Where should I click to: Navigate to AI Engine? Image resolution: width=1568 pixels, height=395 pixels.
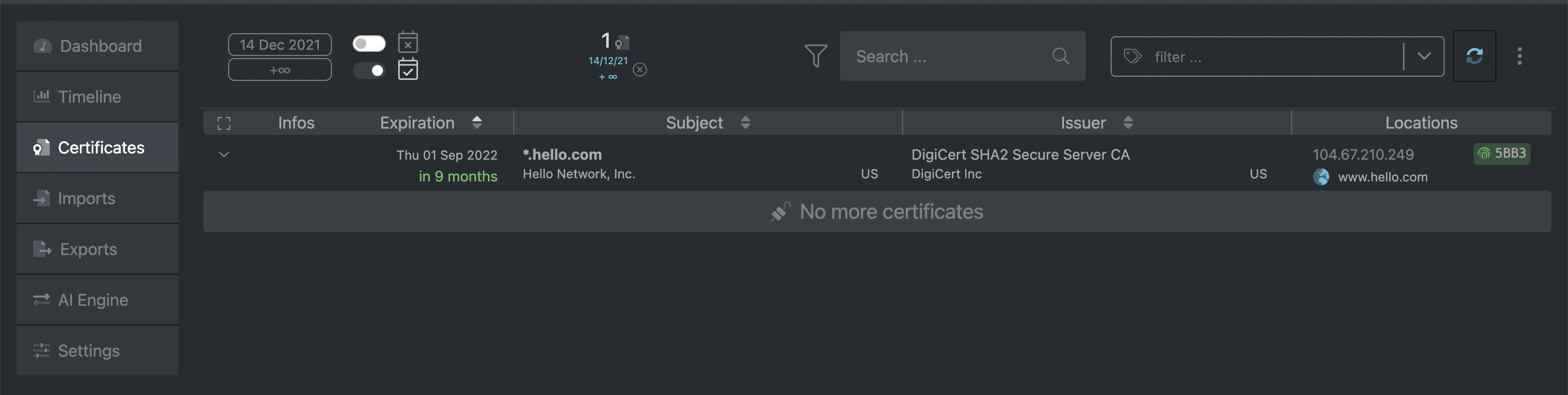pos(97,300)
